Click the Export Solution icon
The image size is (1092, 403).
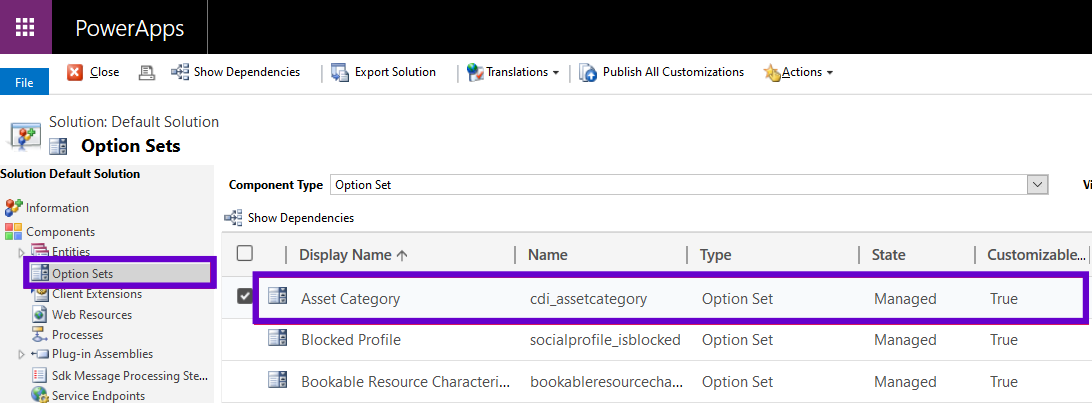click(x=340, y=72)
